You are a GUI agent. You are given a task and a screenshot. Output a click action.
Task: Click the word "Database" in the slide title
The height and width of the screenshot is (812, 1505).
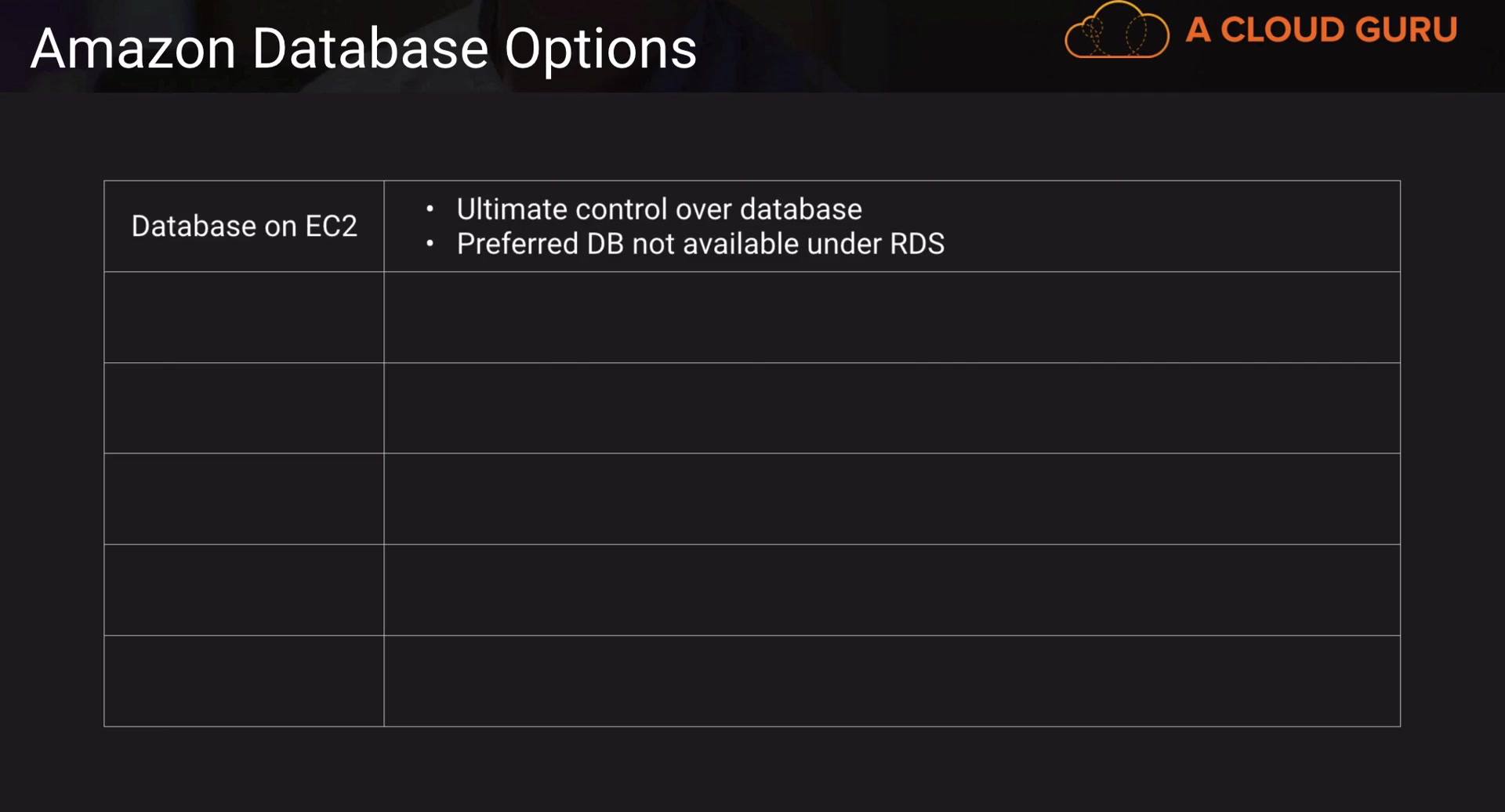pos(370,49)
